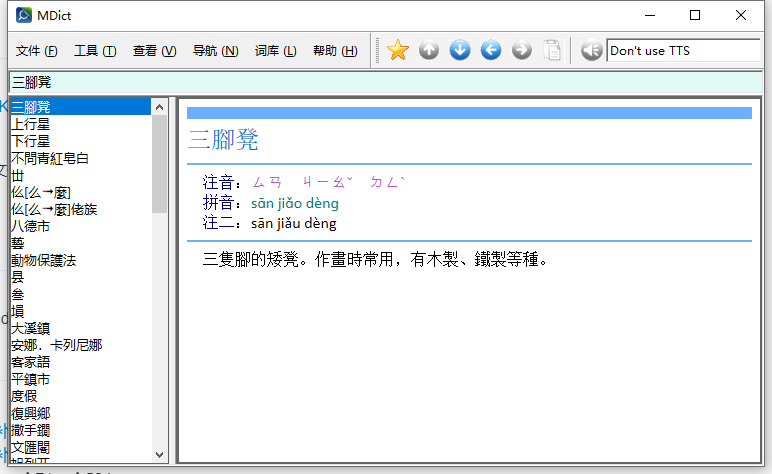The height and width of the screenshot is (474, 772).
Task: Click the speaker pronunciation icon
Action: (x=591, y=50)
